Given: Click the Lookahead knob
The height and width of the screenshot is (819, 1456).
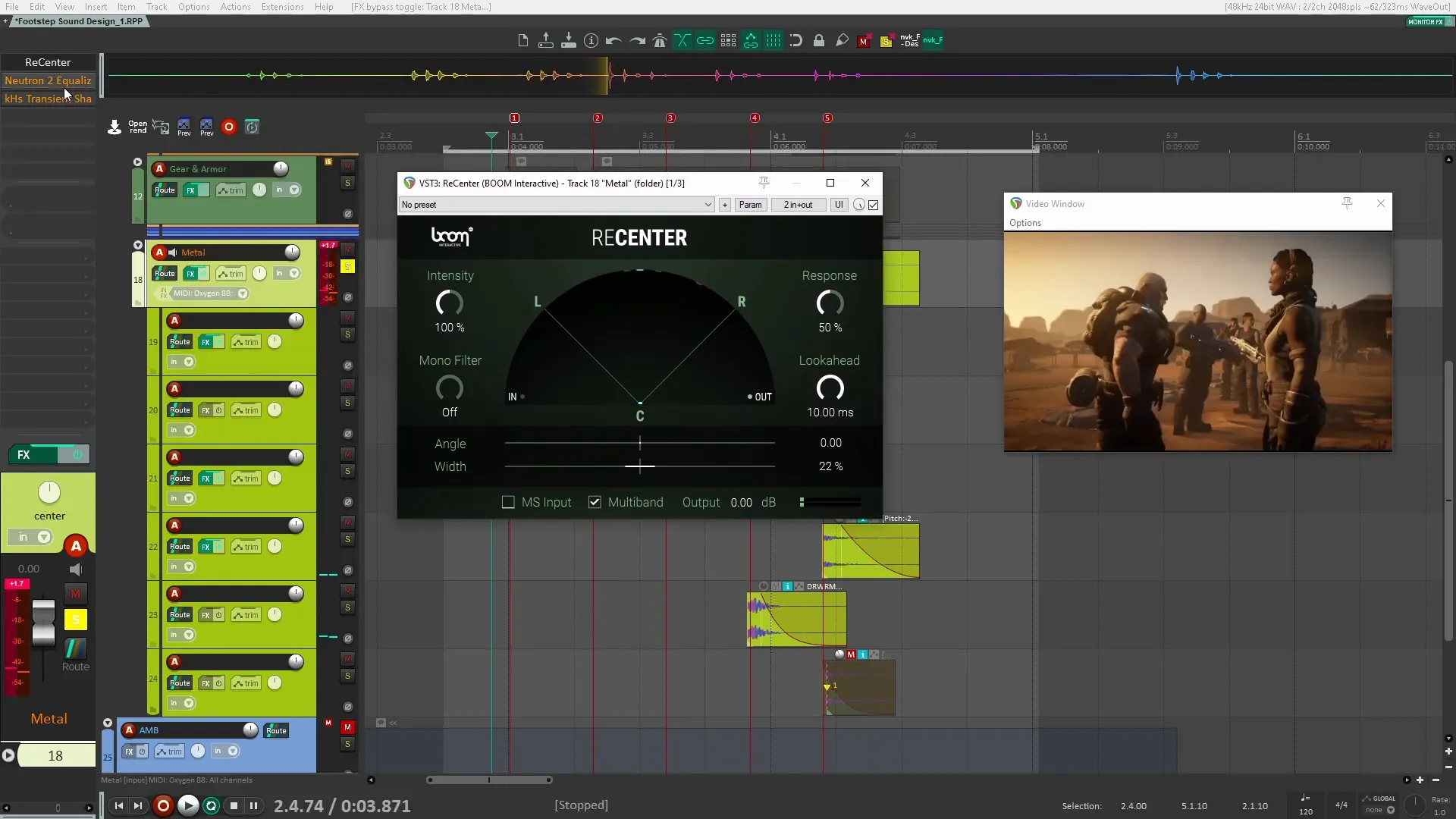Looking at the screenshot, I should click(830, 388).
